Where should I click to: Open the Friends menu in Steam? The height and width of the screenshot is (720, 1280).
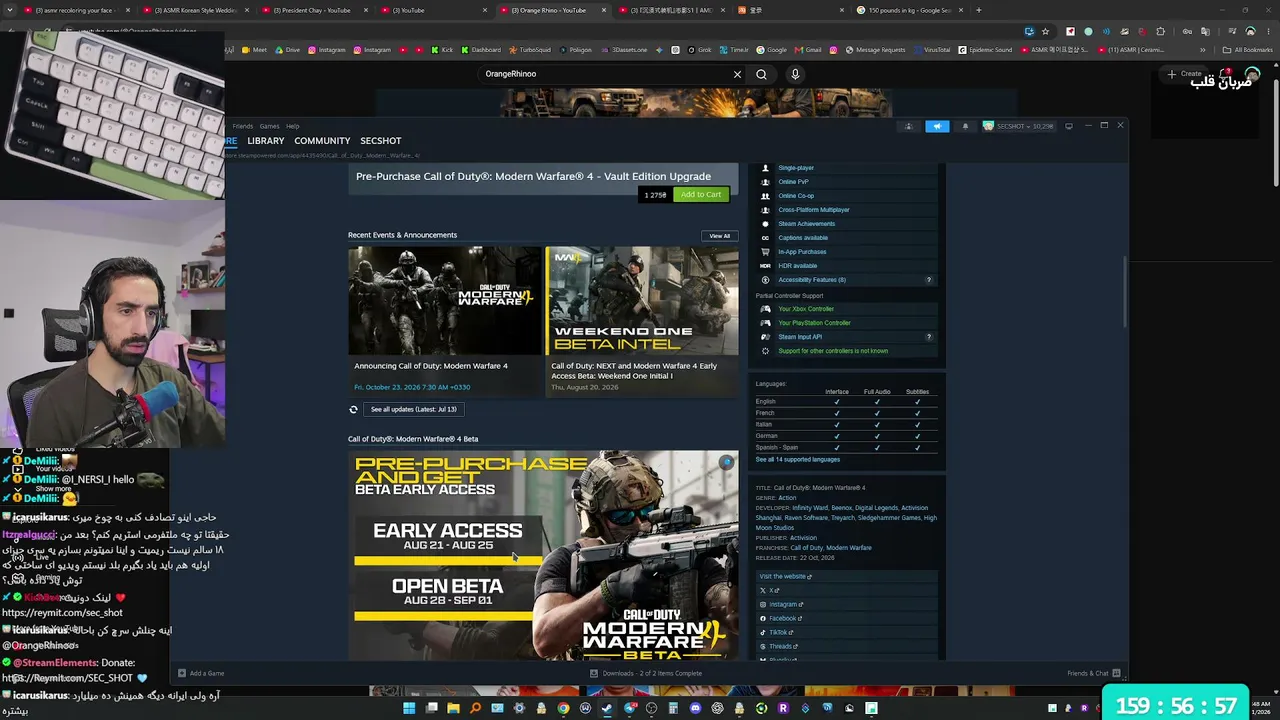pyautogui.click(x=243, y=126)
